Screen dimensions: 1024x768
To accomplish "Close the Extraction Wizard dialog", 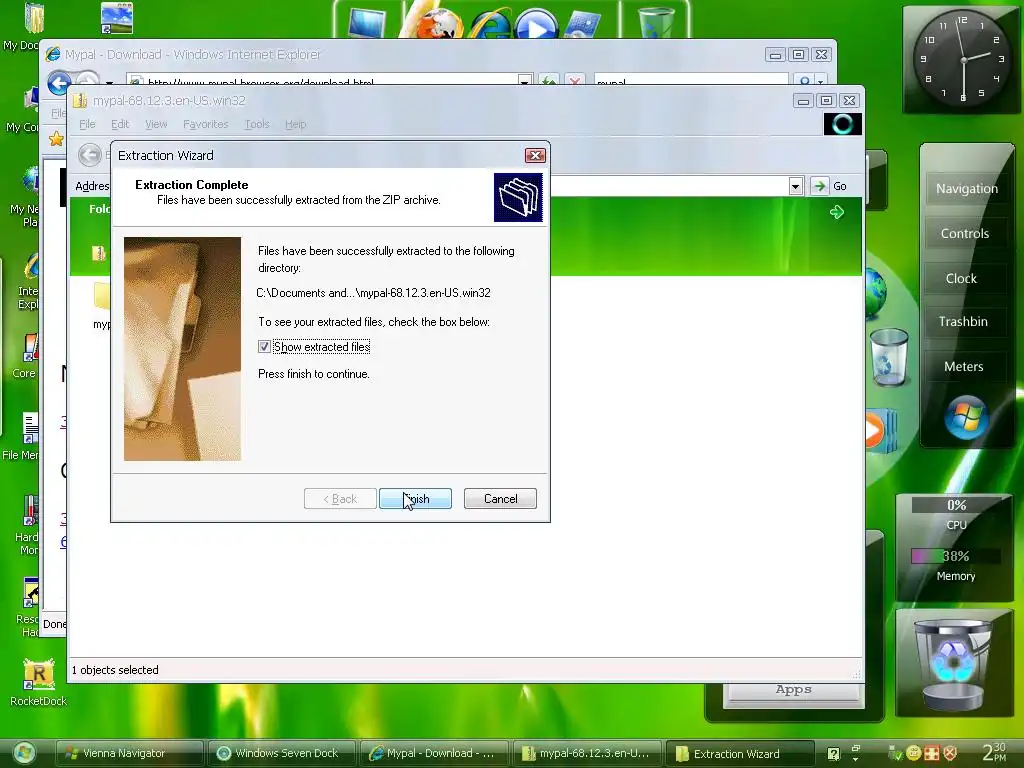I will pos(535,155).
